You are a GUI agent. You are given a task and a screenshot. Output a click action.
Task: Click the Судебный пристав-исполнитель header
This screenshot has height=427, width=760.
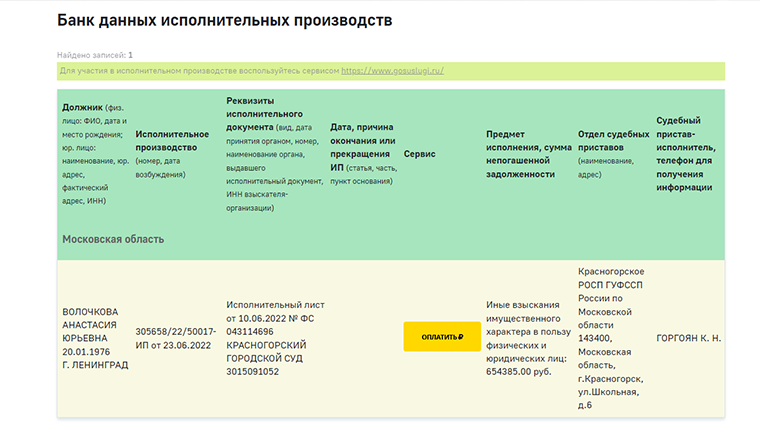coord(686,154)
